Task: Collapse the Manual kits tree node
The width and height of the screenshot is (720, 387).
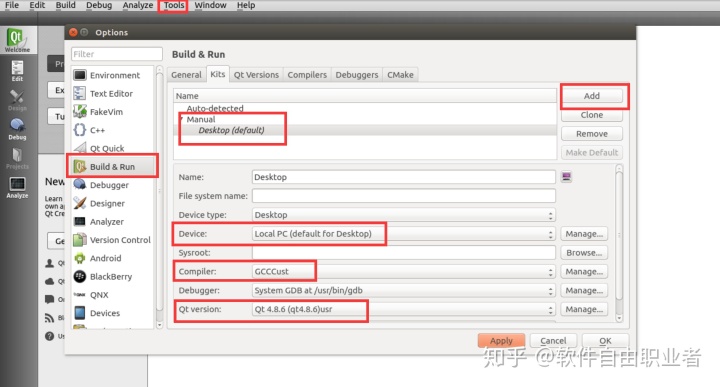Action: [182, 119]
